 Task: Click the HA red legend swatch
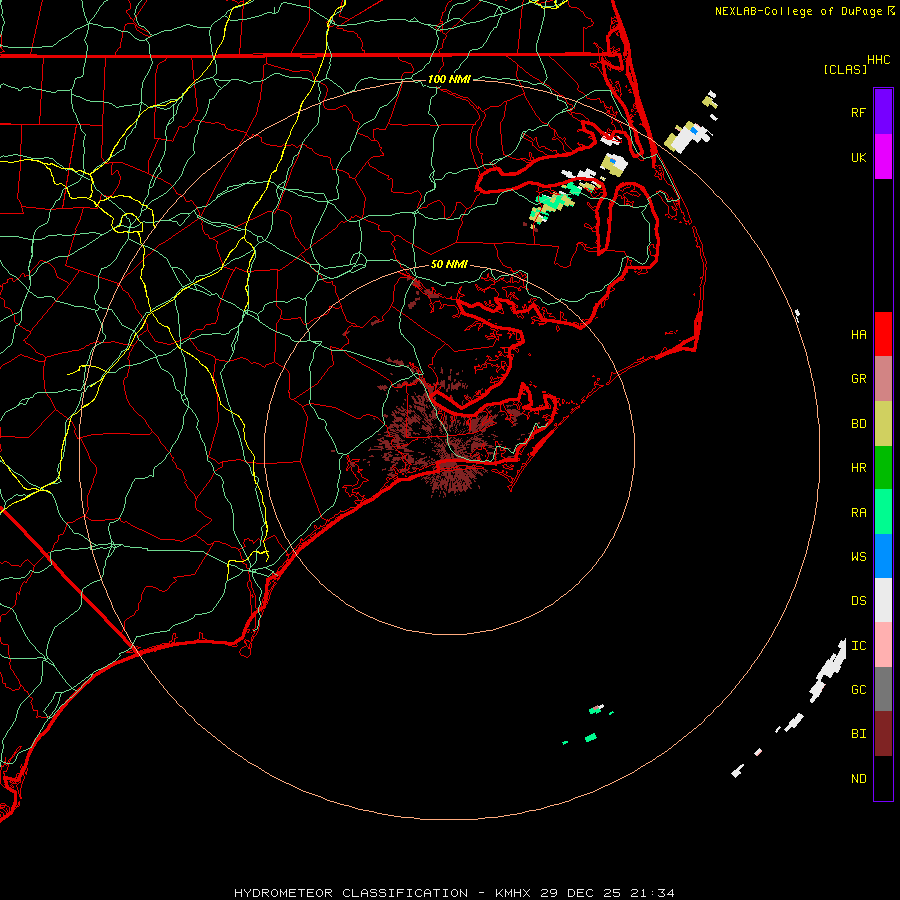[883, 334]
